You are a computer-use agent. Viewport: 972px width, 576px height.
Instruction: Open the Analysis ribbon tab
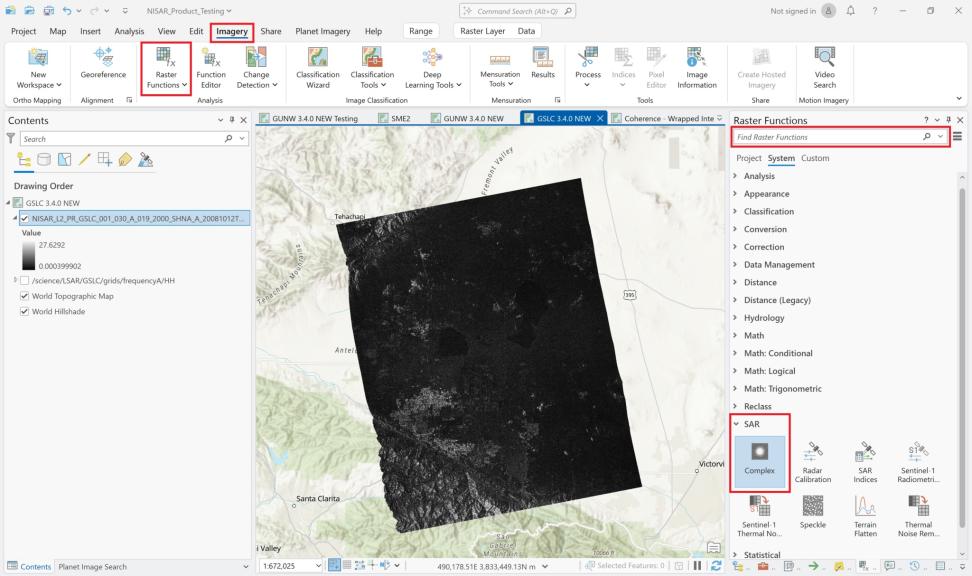tap(129, 31)
